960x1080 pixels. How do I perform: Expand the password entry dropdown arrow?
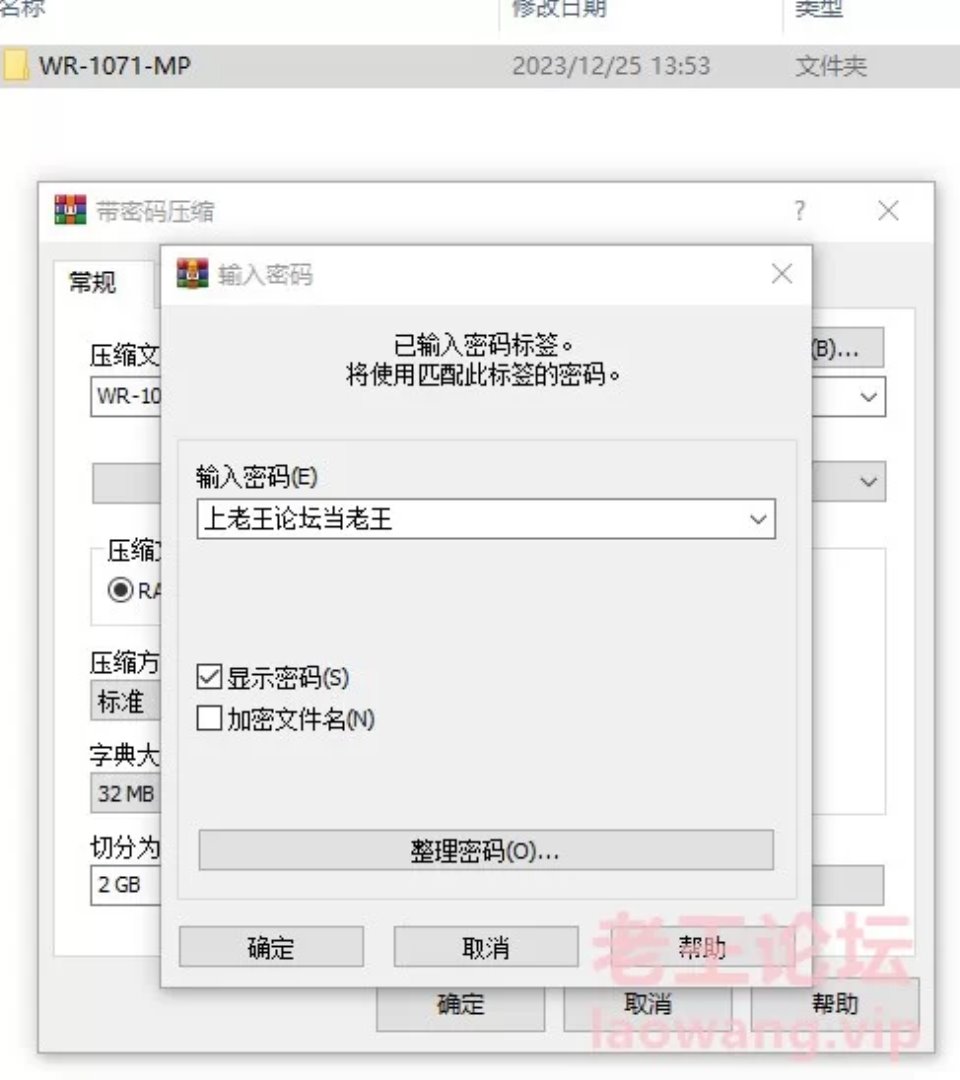tap(758, 519)
